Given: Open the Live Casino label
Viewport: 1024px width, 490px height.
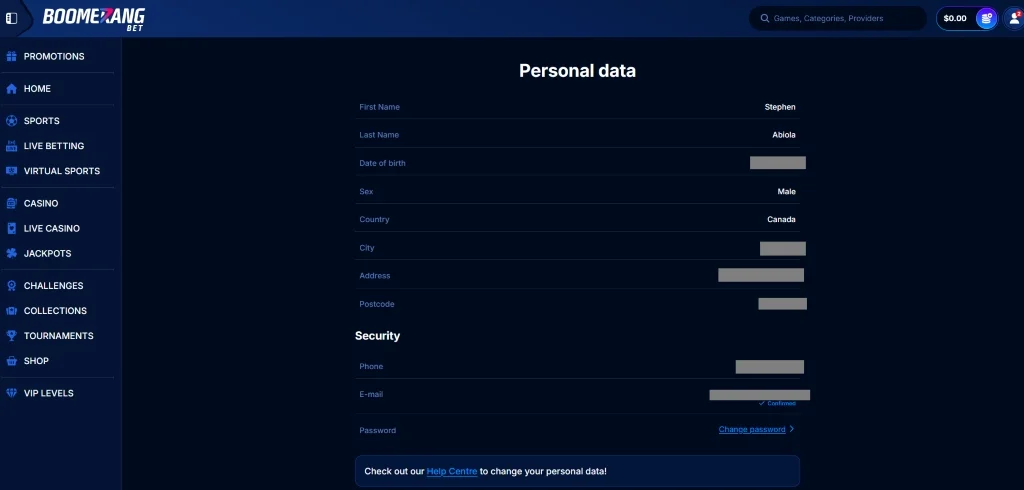Looking at the screenshot, I should pyautogui.click(x=52, y=229).
